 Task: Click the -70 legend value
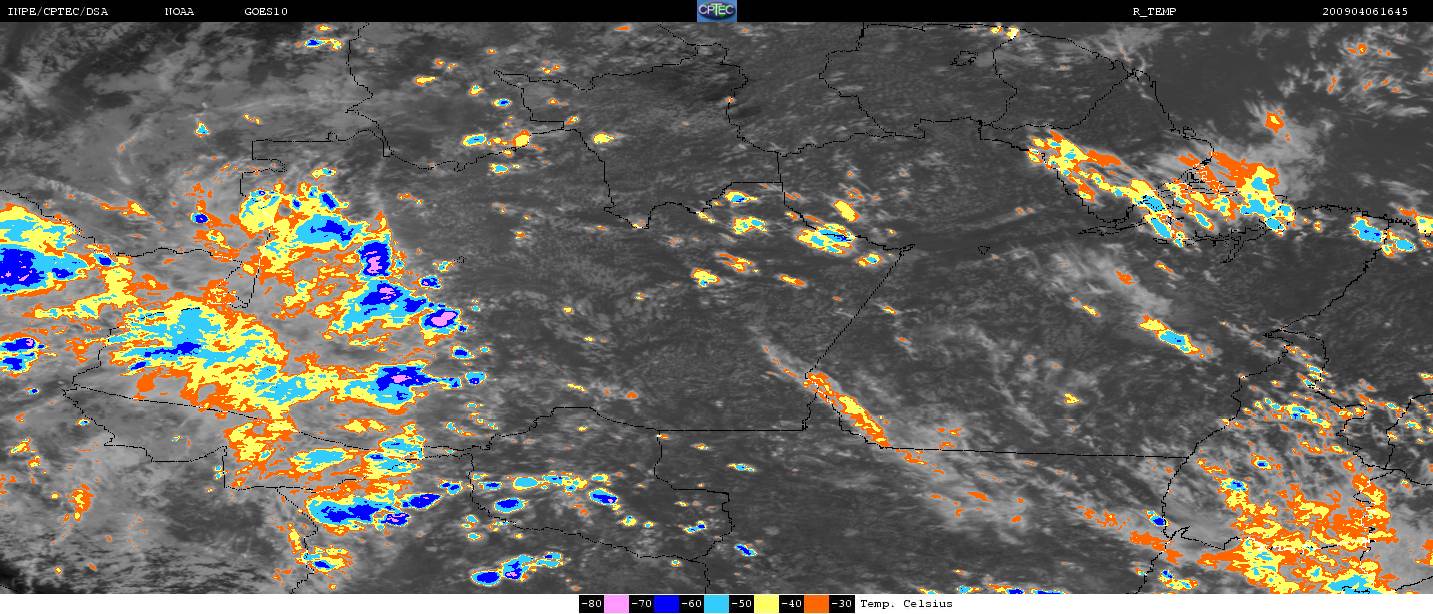(x=641, y=604)
